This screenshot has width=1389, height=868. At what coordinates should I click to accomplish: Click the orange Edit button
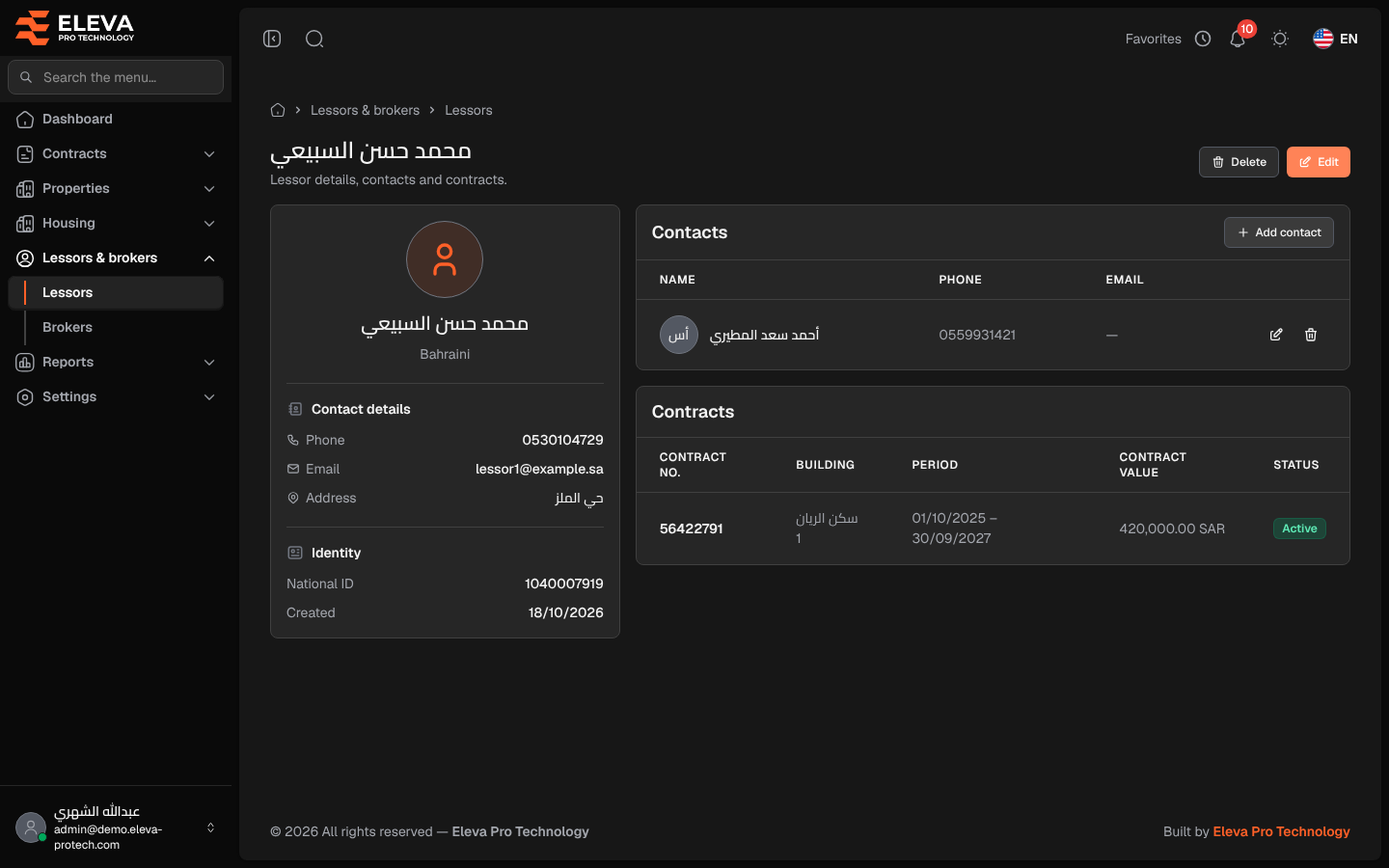(1319, 162)
